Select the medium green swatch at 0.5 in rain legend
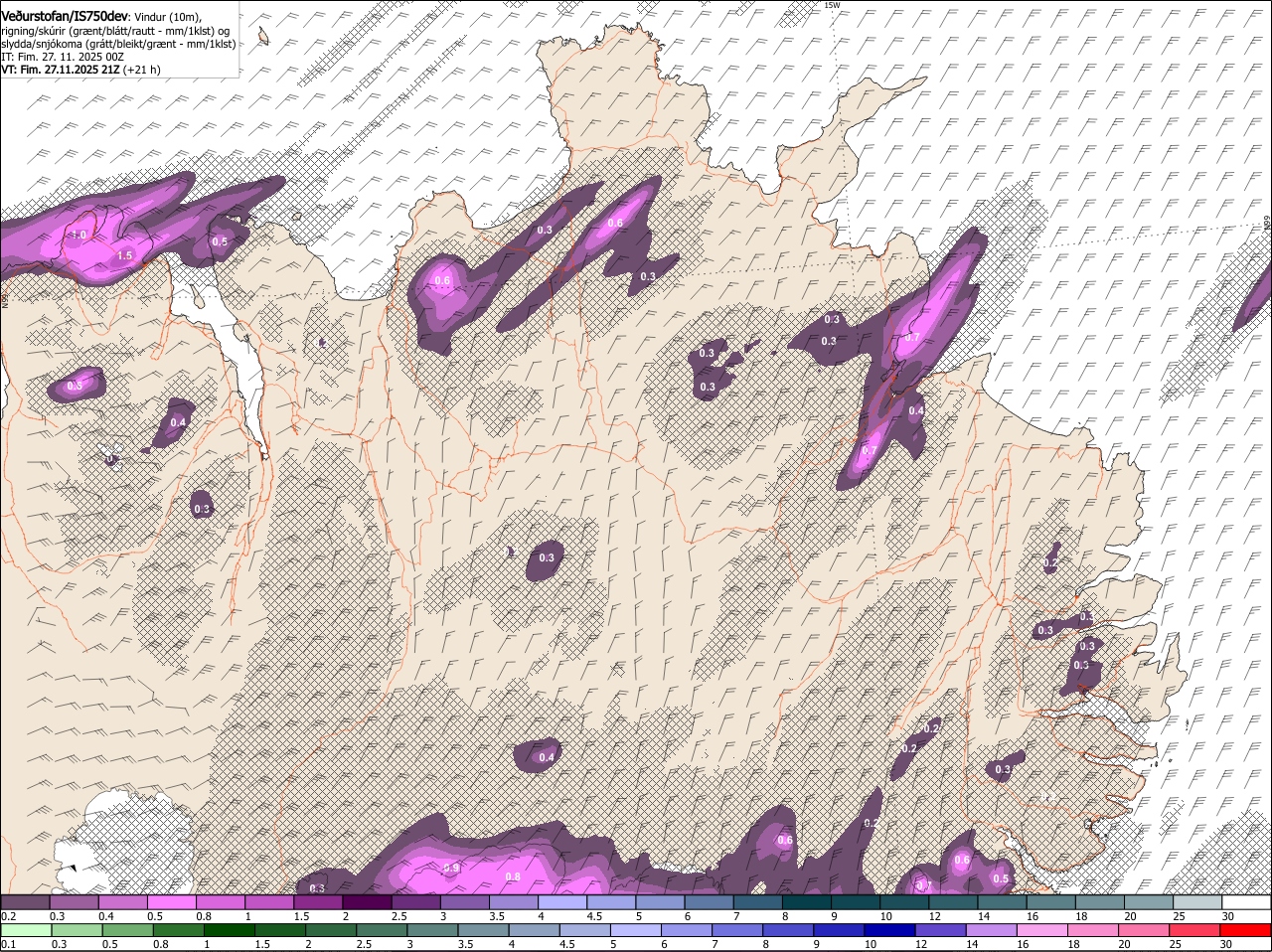Screen dimensions: 1272x952 (128, 930)
